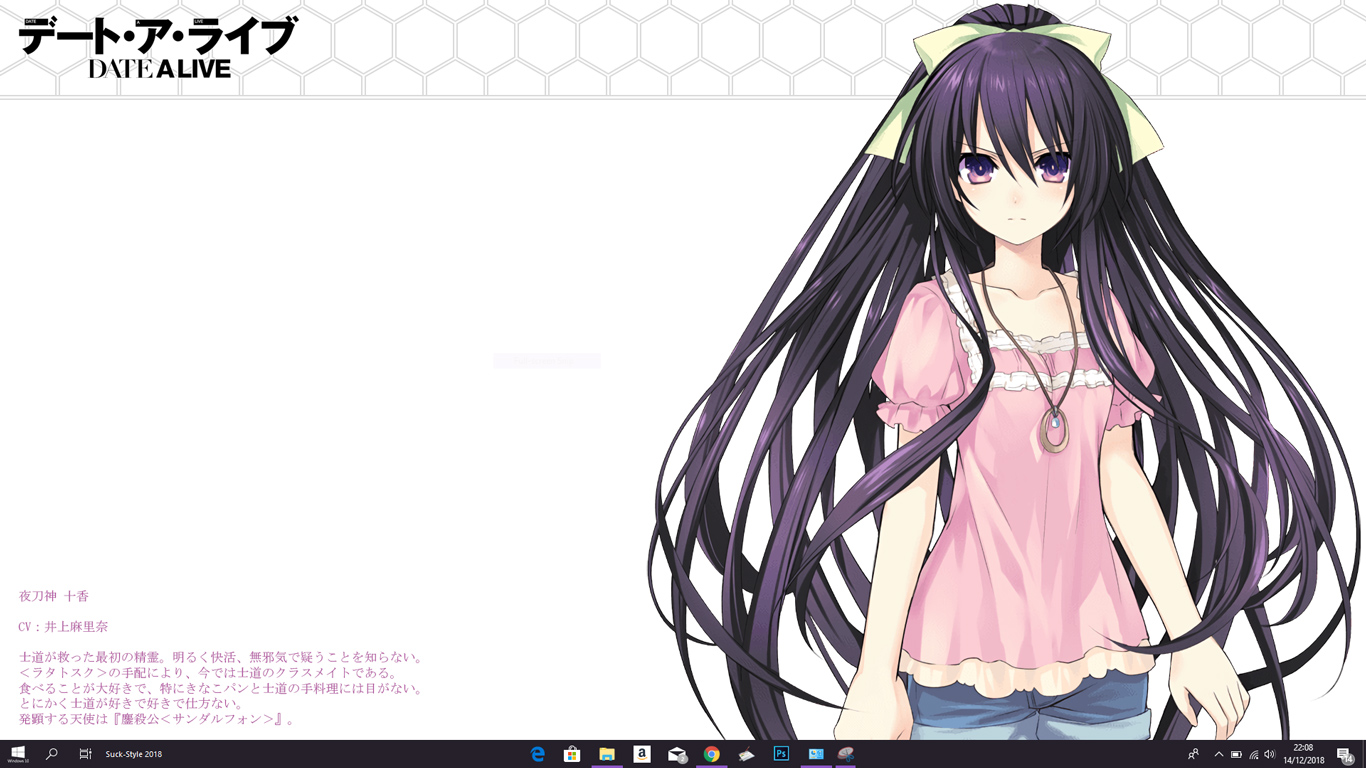Open Adobe Photoshop from the taskbar
Viewport: 1366px width, 768px height.
[781, 754]
